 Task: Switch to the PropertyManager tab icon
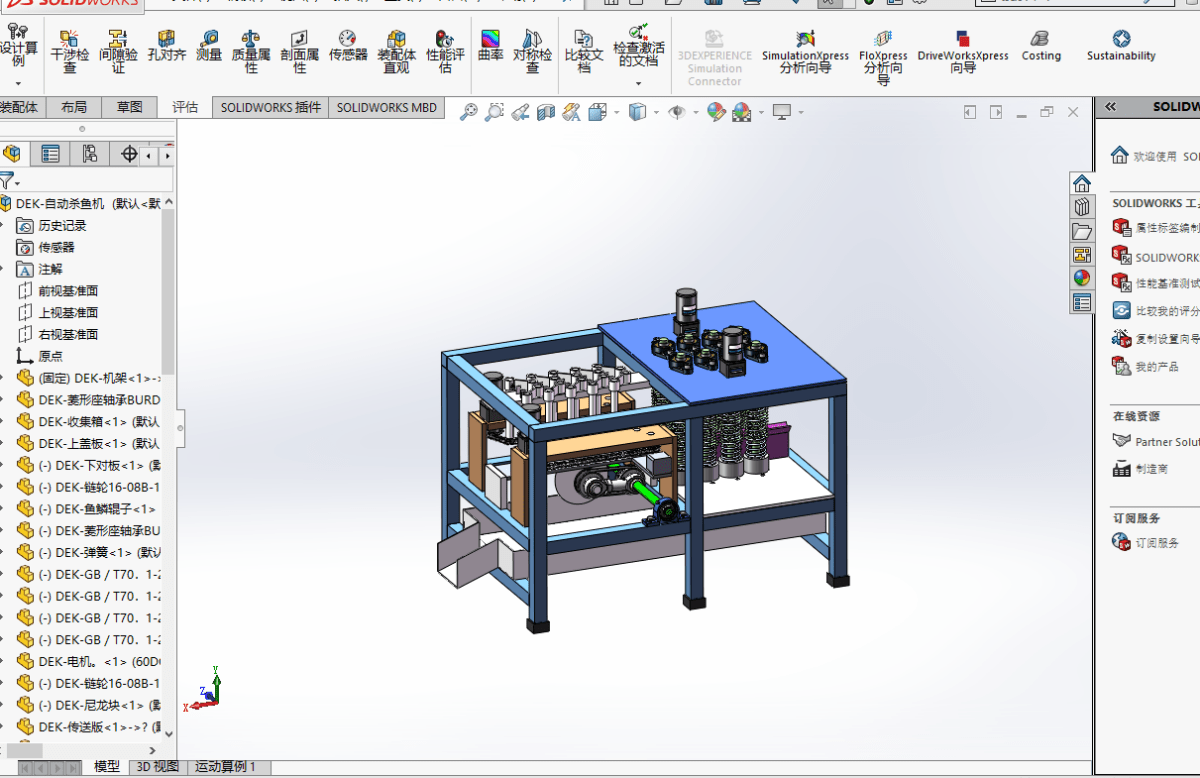pyautogui.click(x=51, y=154)
